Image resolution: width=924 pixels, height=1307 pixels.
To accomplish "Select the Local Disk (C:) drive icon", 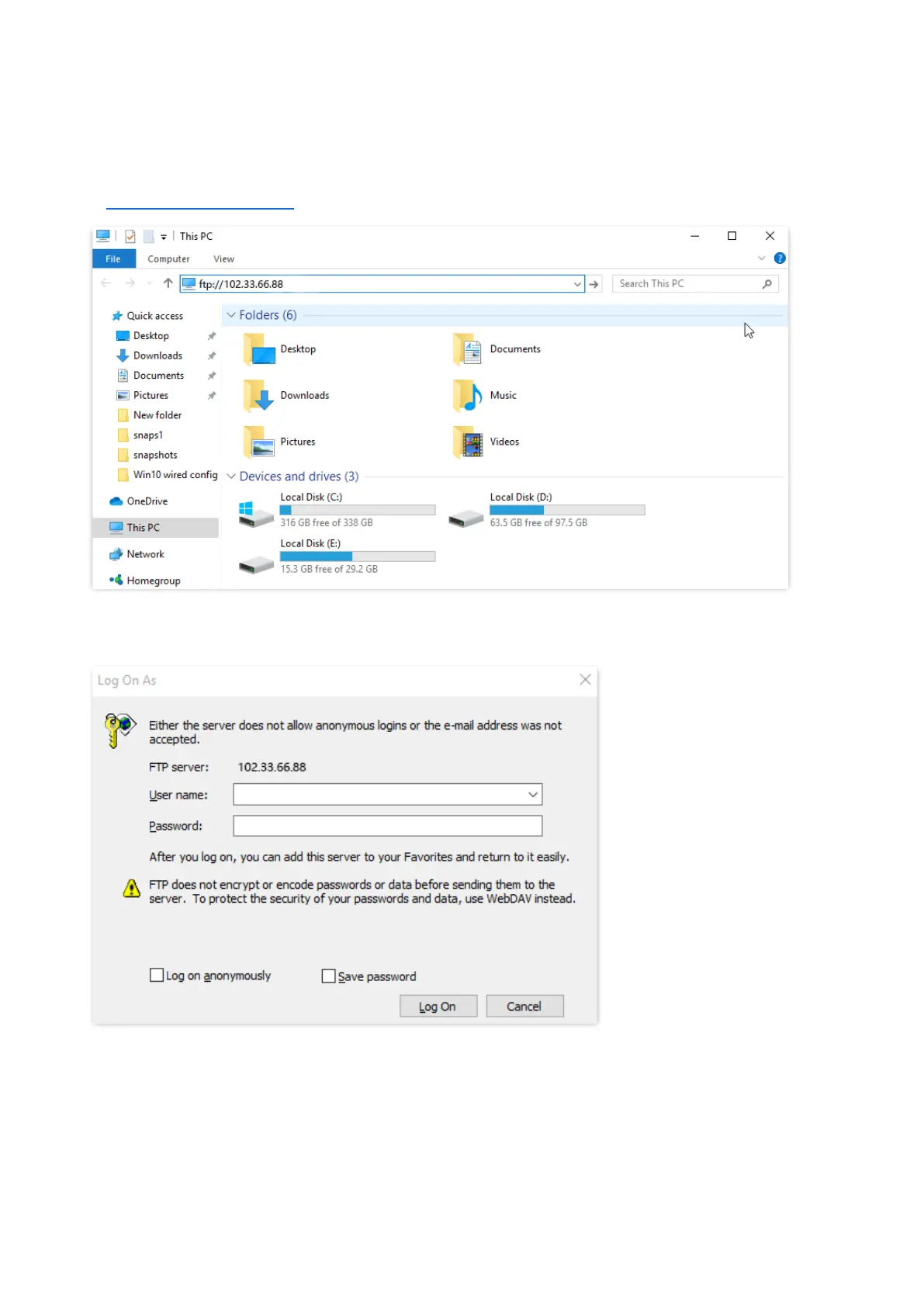I will coord(256,515).
